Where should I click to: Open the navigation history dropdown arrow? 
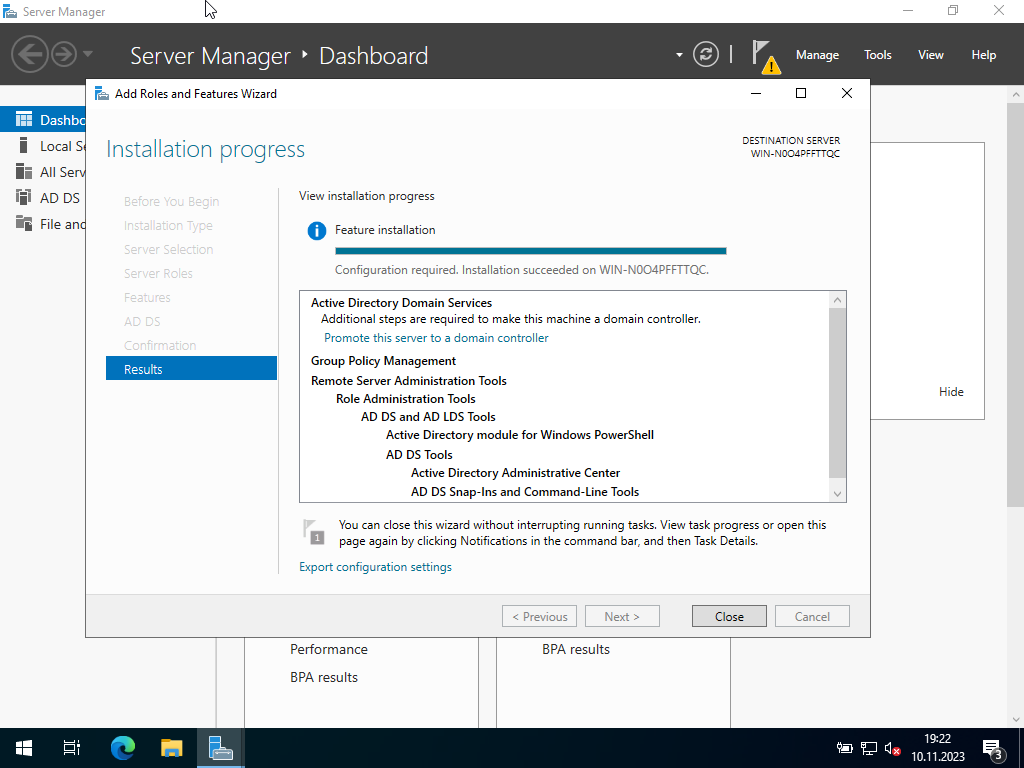point(88,54)
